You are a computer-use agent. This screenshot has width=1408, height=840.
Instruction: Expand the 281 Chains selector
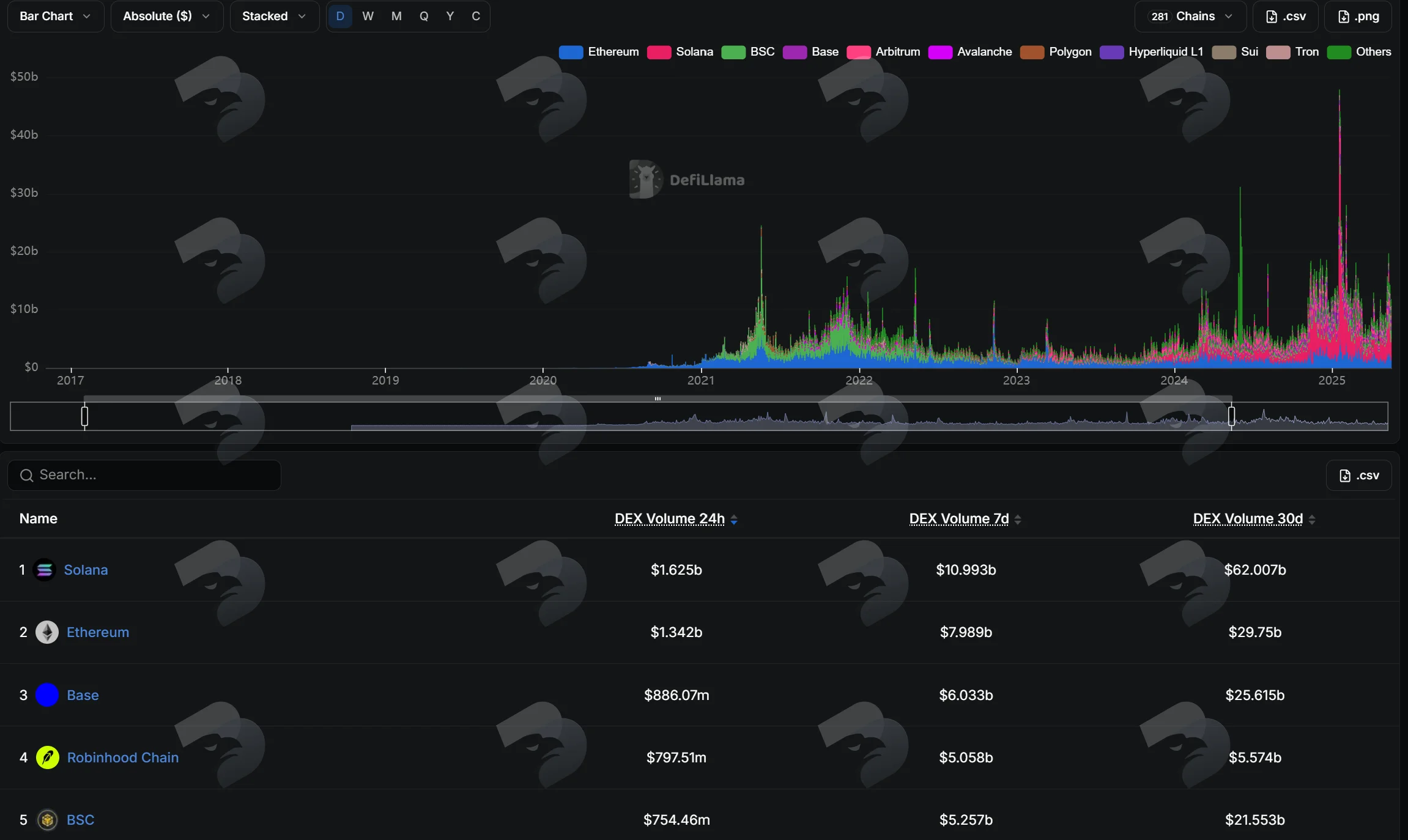tap(1190, 17)
